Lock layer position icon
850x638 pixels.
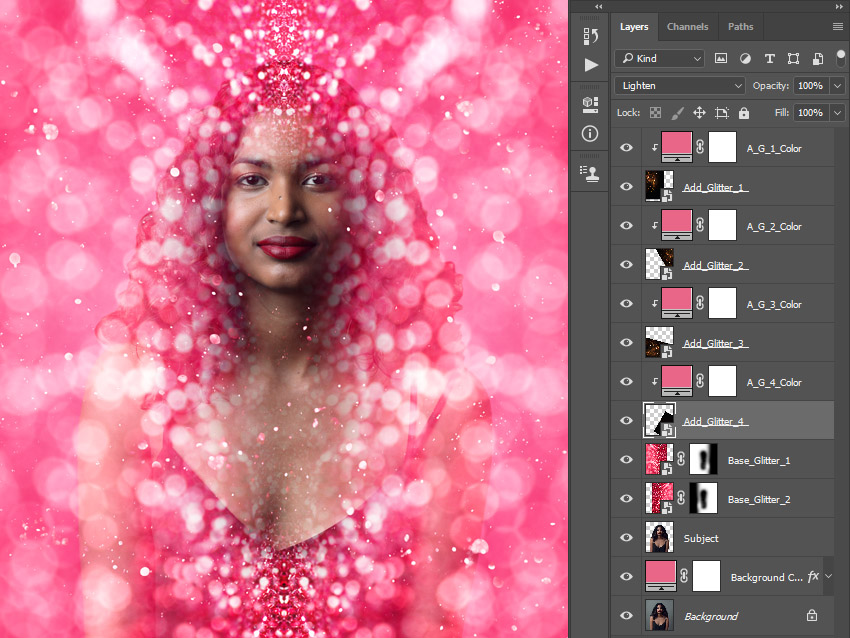point(699,113)
